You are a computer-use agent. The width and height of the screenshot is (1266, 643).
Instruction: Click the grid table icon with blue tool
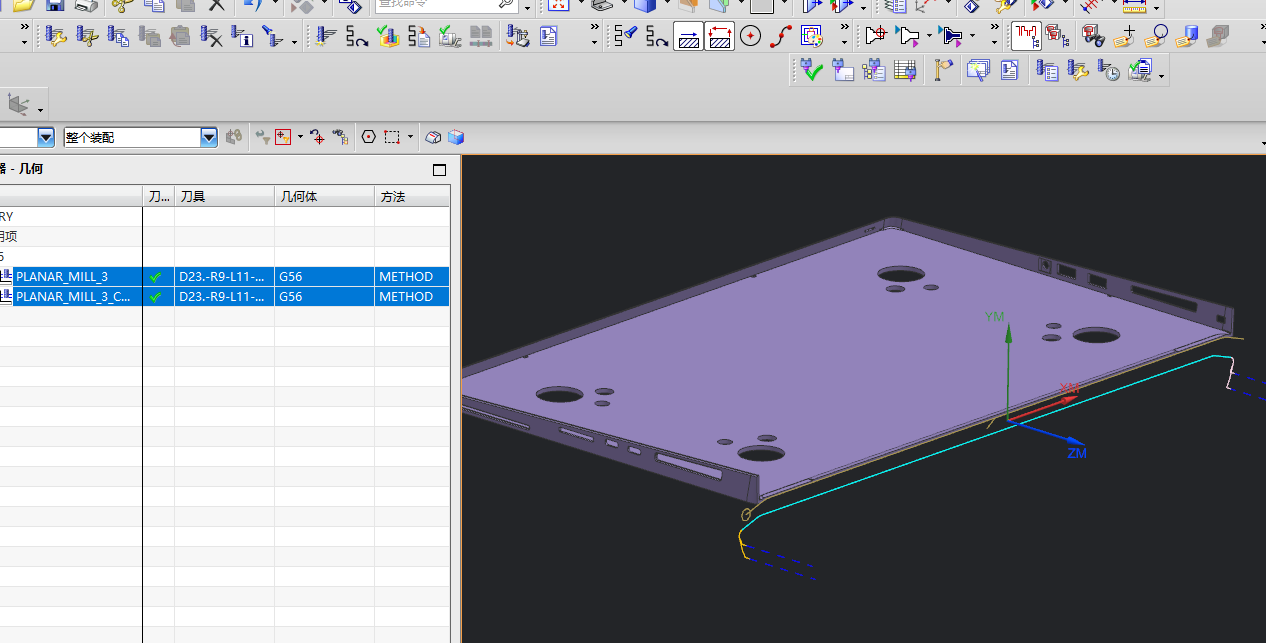[x=905, y=70]
